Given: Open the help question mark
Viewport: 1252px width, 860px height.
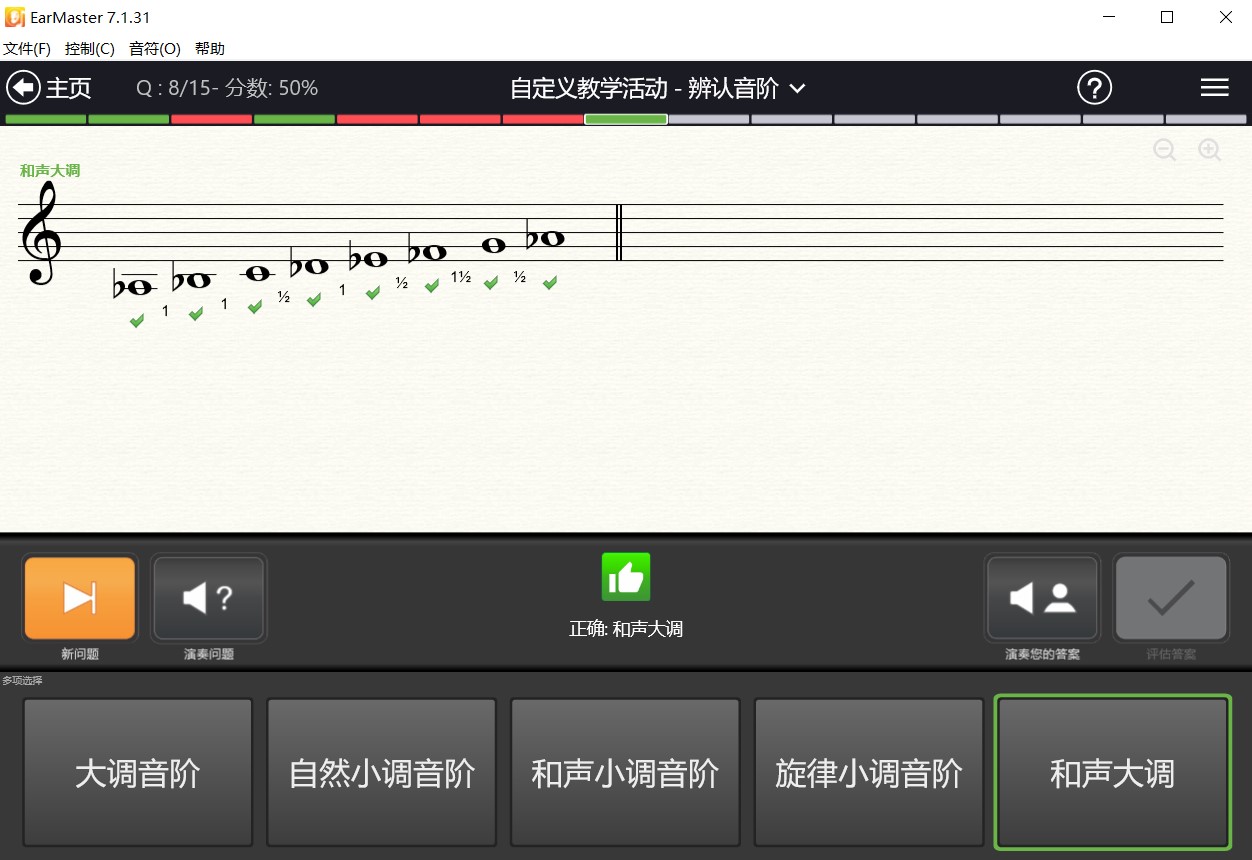Looking at the screenshot, I should point(1094,87).
